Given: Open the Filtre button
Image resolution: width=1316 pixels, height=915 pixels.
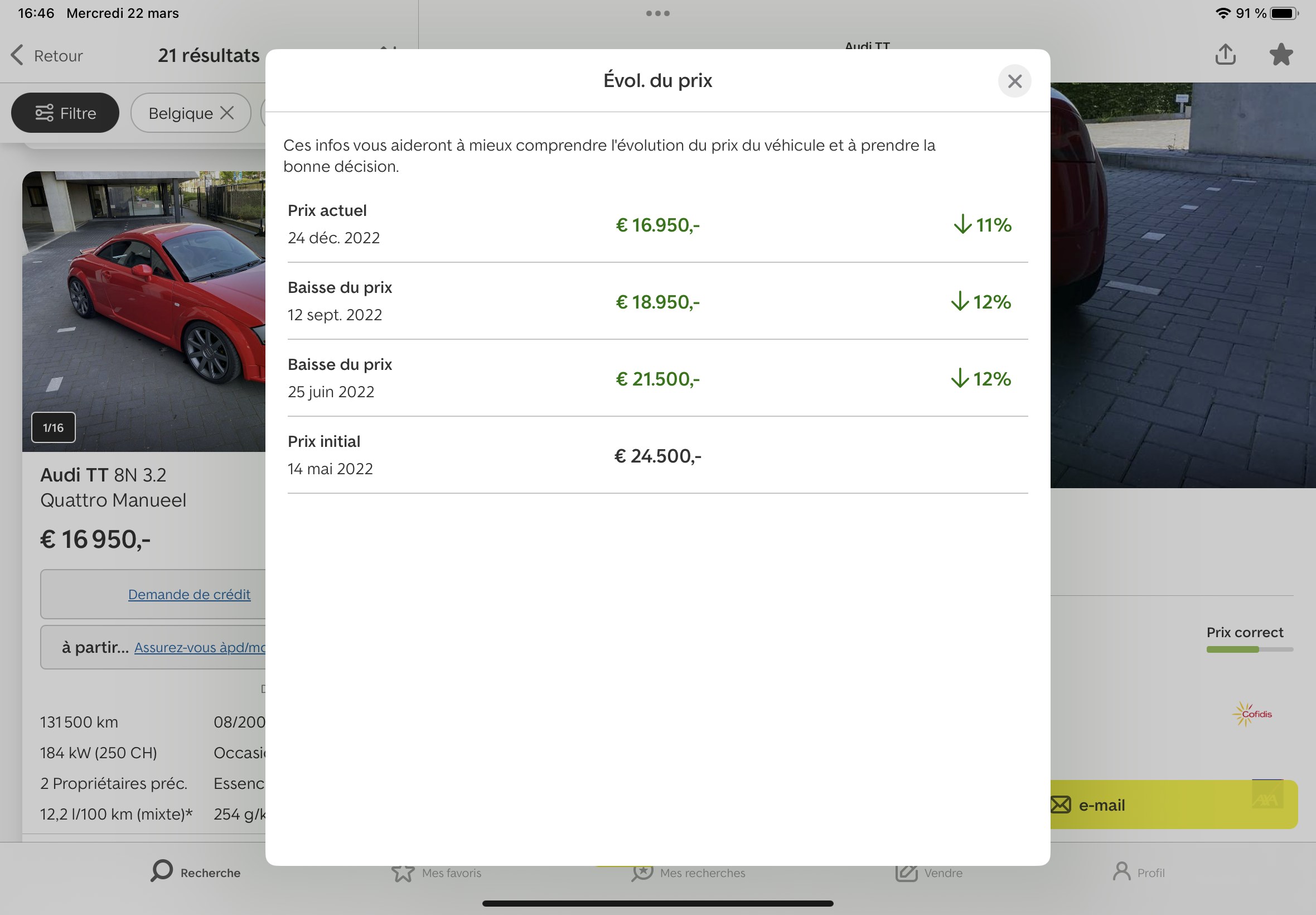Looking at the screenshot, I should pos(65,113).
